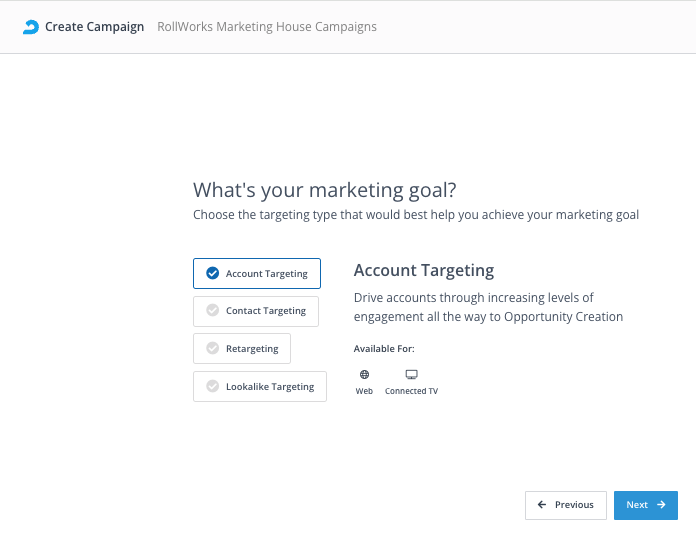Proceed with the Next button
The image size is (696, 539).
pyautogui.click(x=645, y=505)
